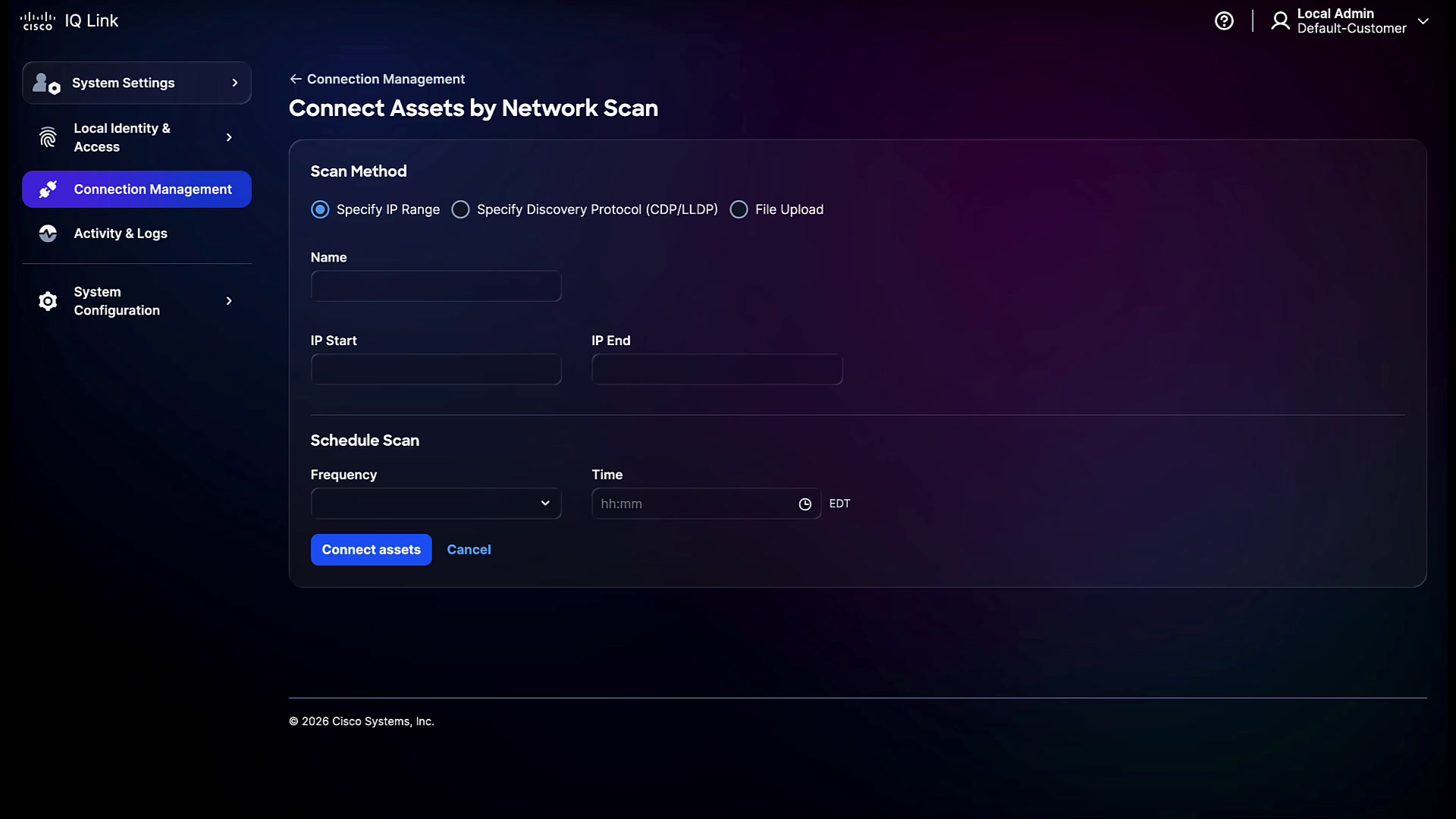Click the user profile avatar icon
This screenshot has width=1456, height=819.
(x=1280, y=21)
